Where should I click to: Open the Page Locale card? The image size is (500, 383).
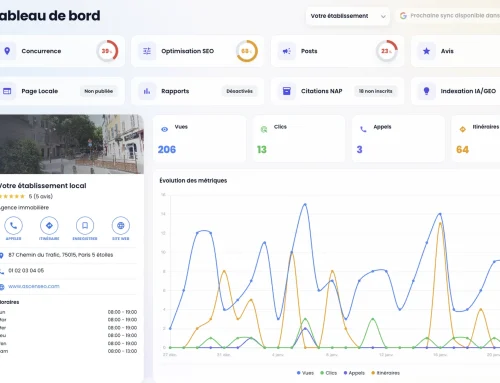pos(62,91)
